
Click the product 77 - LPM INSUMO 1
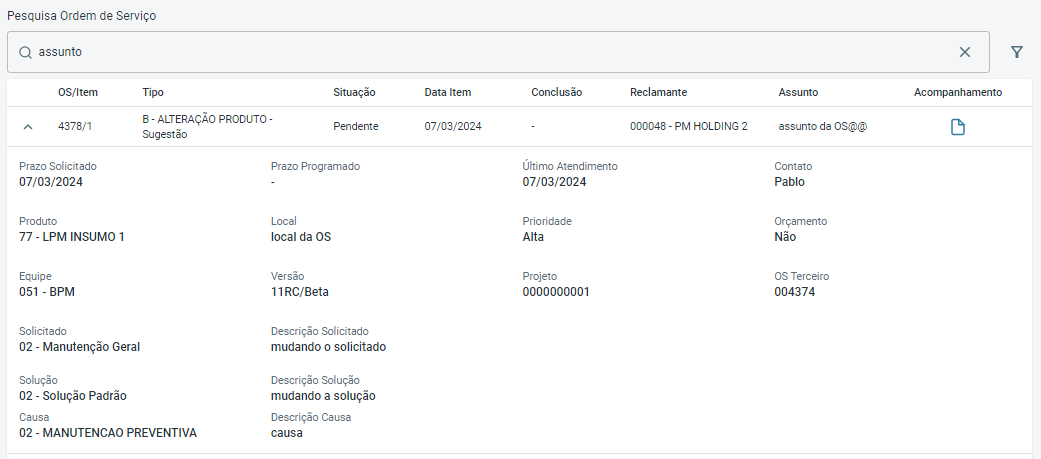(71, 237)
